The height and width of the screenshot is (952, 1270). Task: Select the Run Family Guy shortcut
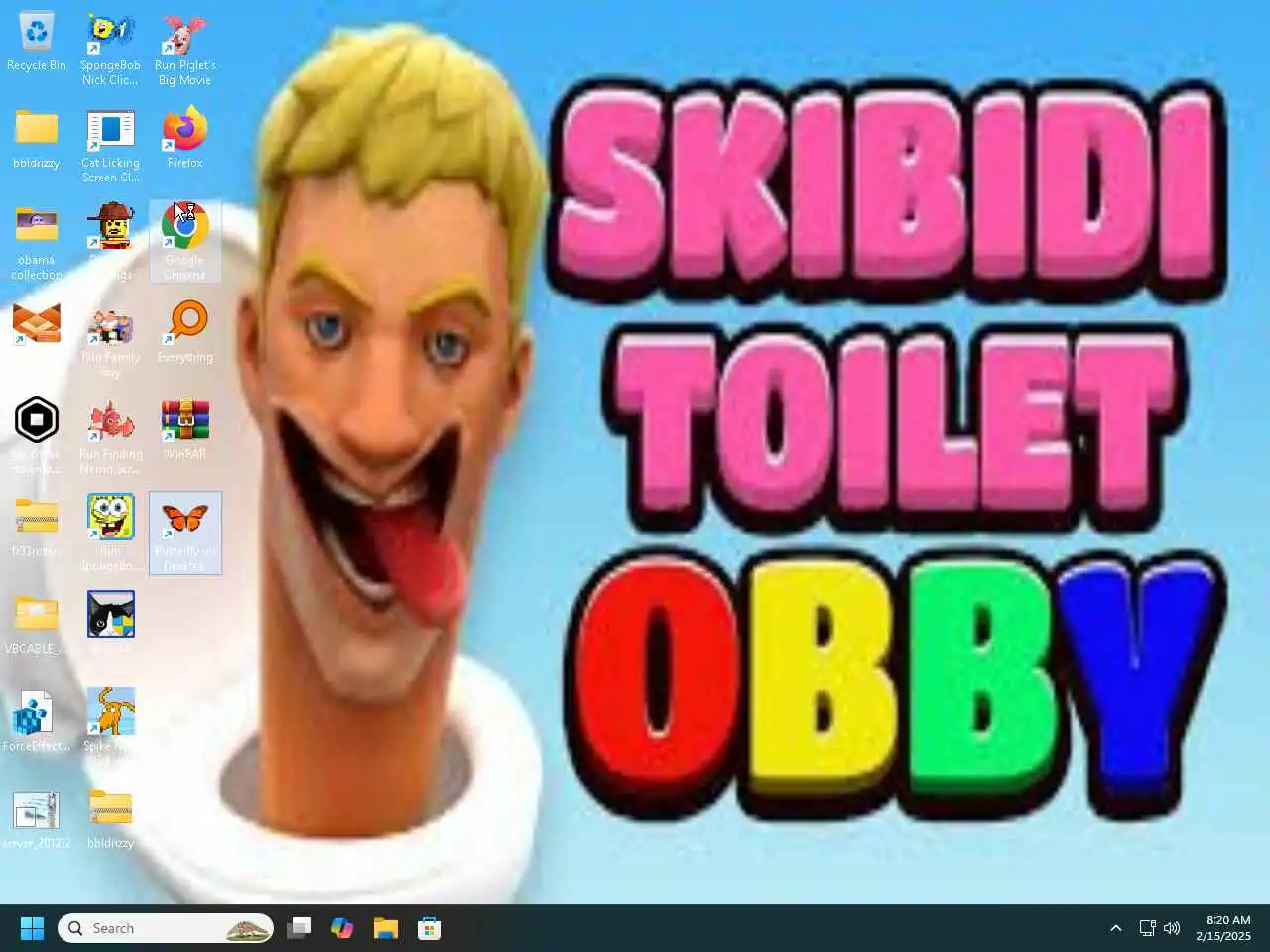(110, 340)
